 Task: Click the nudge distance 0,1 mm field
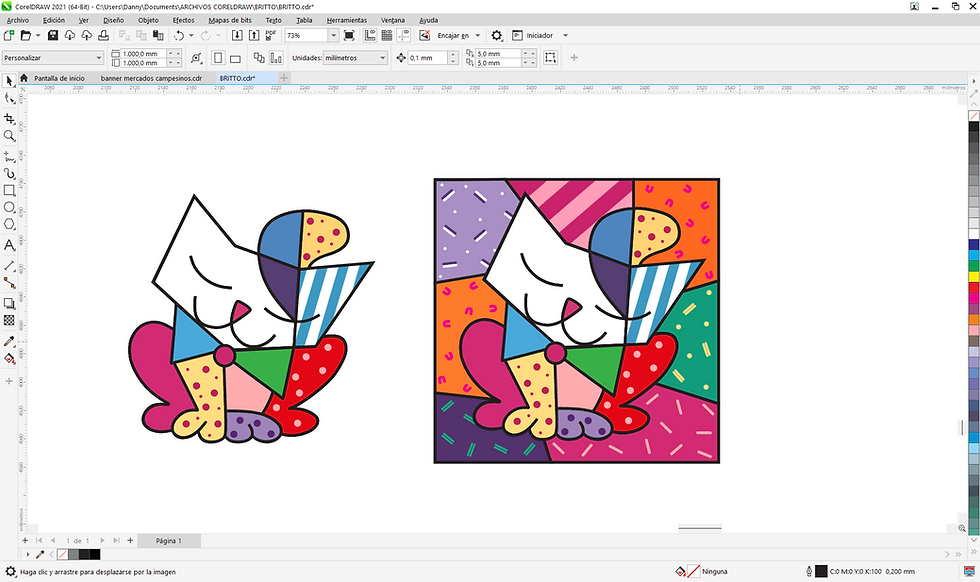(428, 58)
